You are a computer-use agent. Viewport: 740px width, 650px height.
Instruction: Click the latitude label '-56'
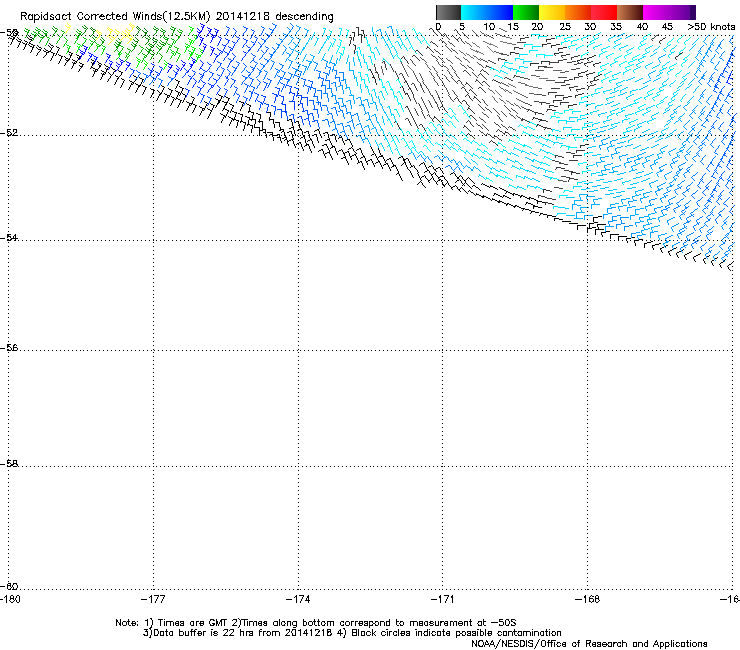pyautogui.click(x=9, y=347)
